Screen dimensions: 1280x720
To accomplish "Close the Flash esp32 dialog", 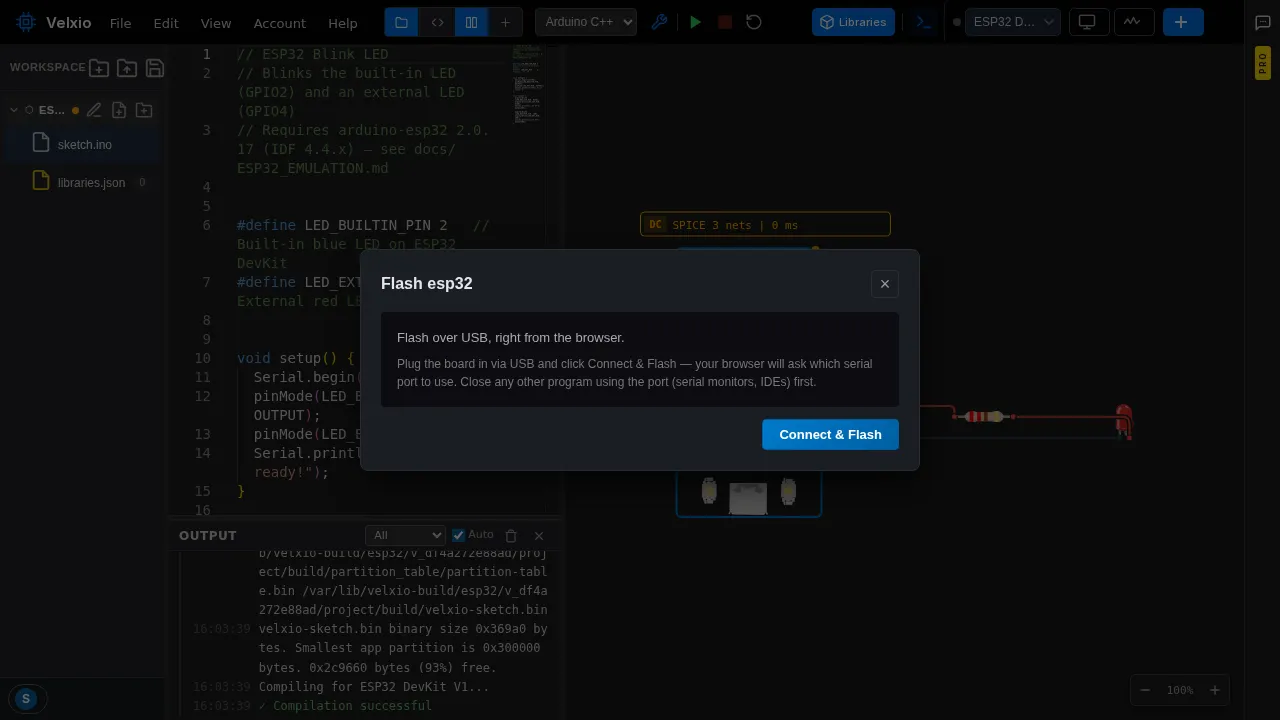I will [x=885, y=284].
